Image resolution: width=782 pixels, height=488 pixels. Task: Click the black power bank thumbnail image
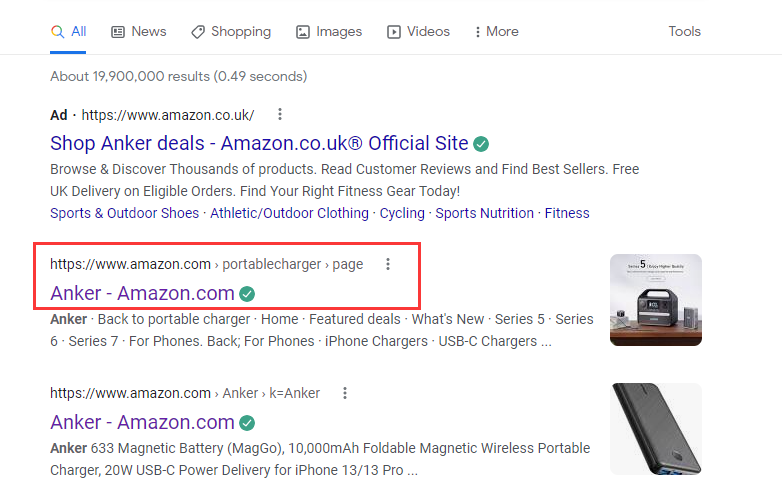click(655, 428)
